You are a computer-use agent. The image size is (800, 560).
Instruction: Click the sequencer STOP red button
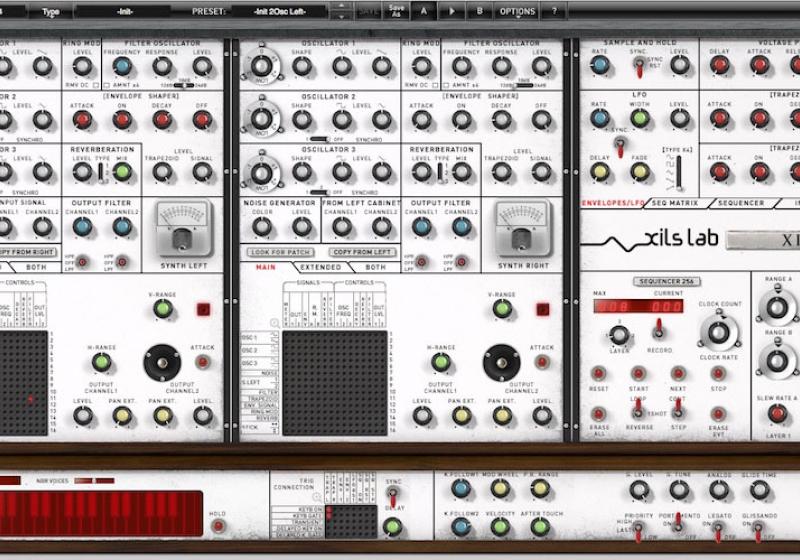718,373
